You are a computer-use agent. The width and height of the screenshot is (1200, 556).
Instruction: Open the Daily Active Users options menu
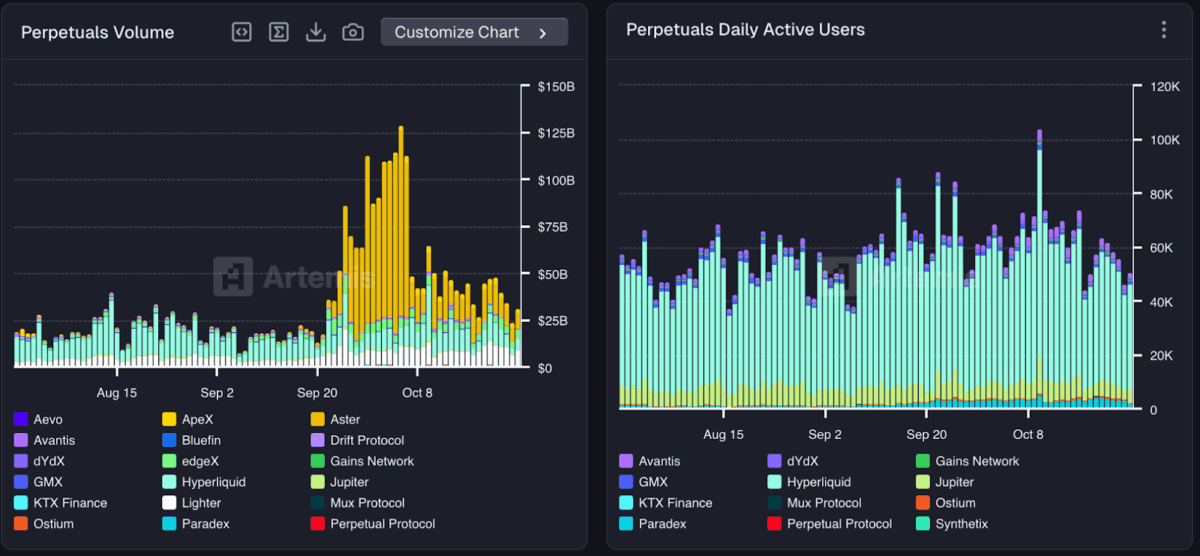1164,30
